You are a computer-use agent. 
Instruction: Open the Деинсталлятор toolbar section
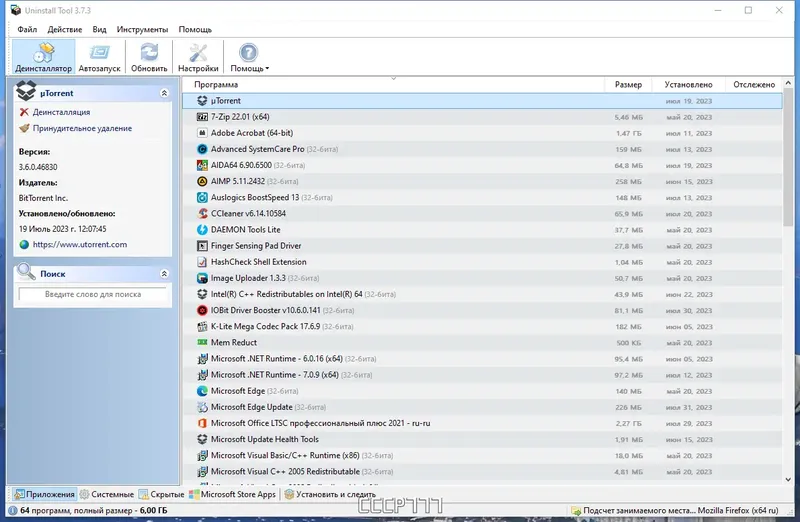coord(43,57)
